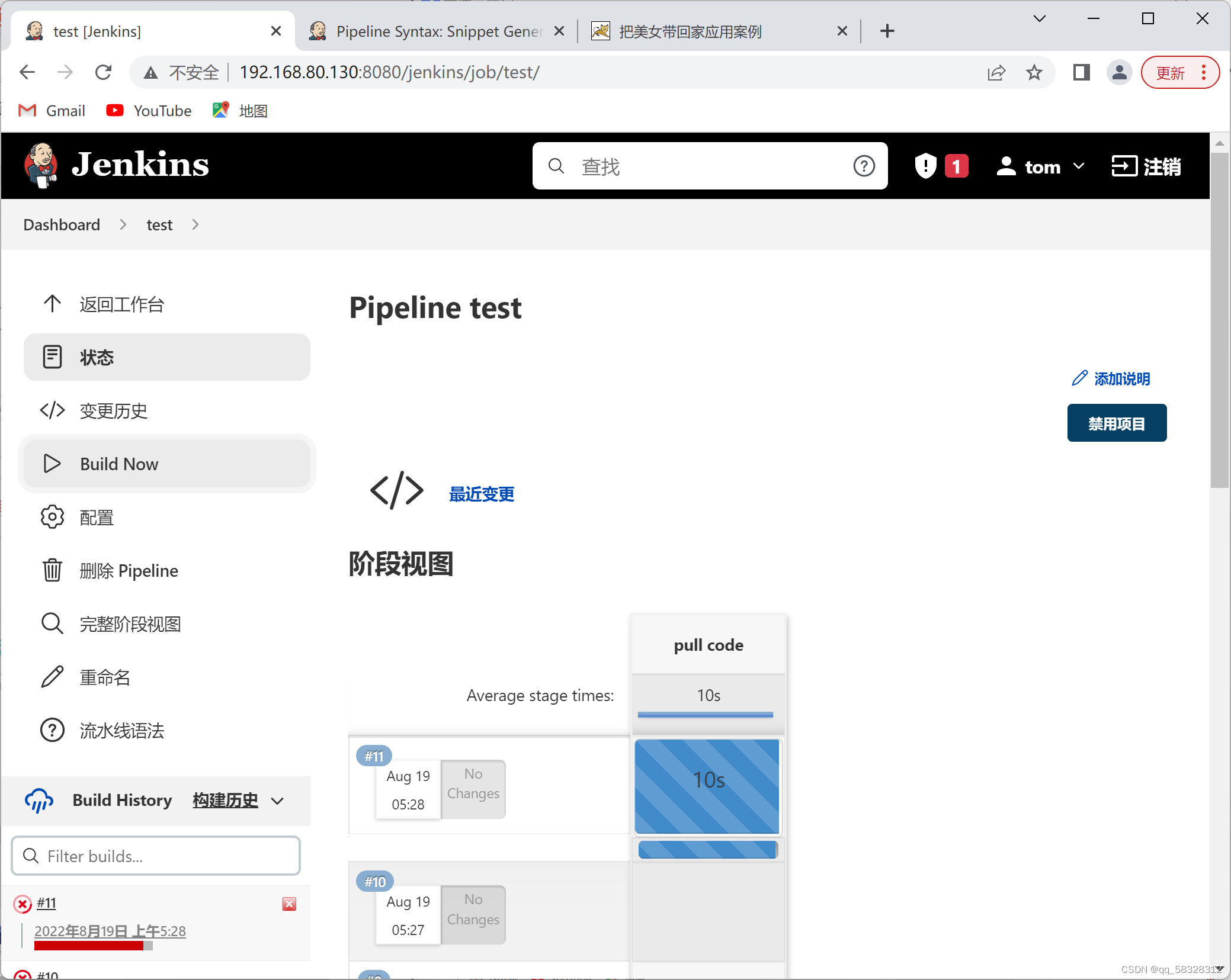Open the security warning shield icon
The width and height of the screenshot is (1231, 980).
click(925, 166)
